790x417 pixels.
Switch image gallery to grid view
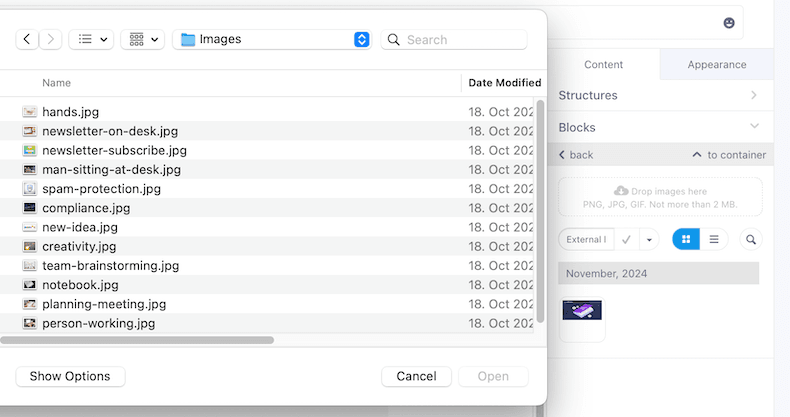tap(686, 239)
